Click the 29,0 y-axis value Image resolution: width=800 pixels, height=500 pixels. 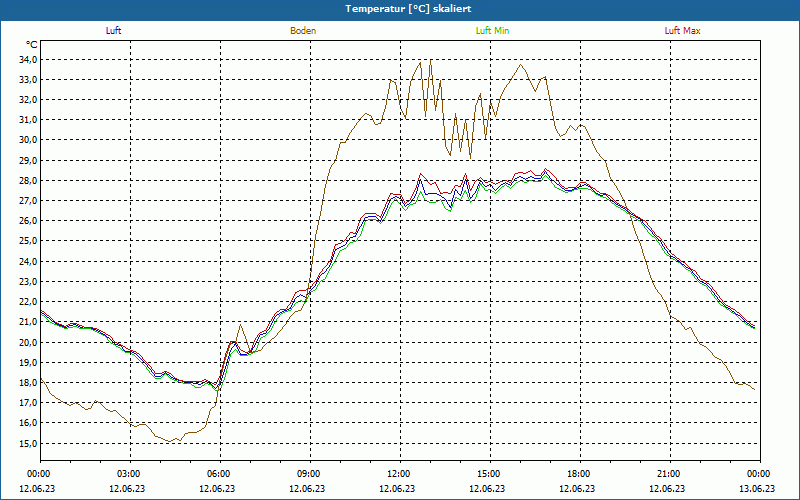(x=28, y=161)
